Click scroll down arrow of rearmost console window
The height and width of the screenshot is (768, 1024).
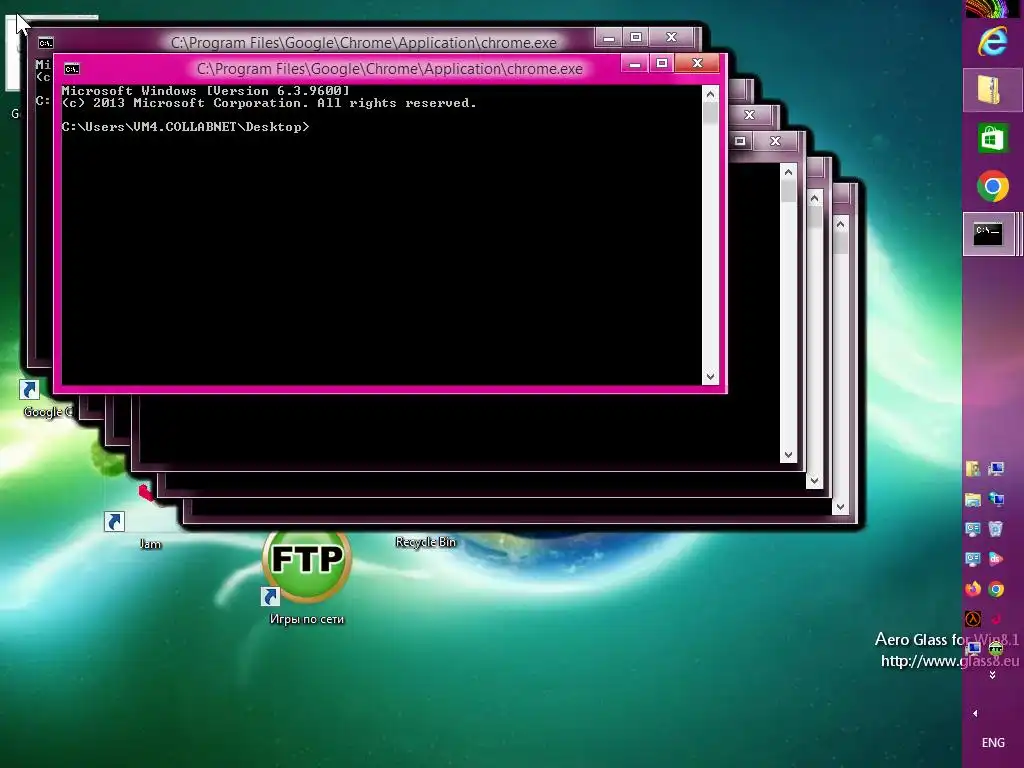840,507
